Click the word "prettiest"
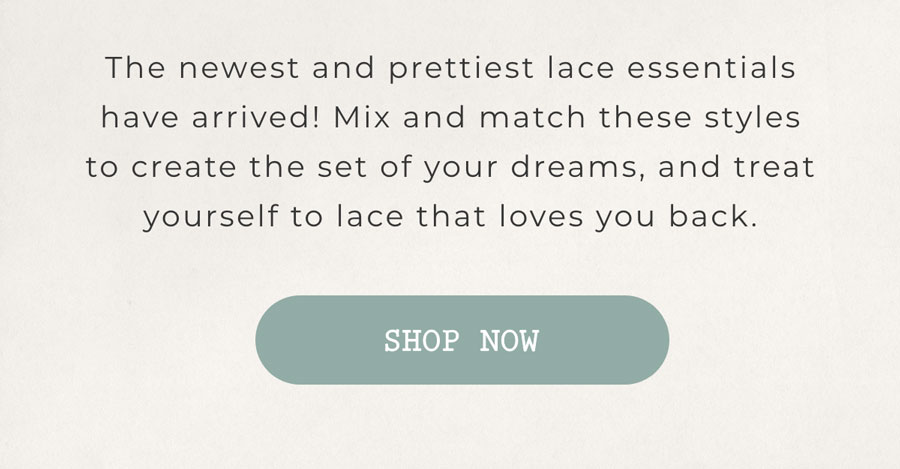 click(x=461, y=69)
